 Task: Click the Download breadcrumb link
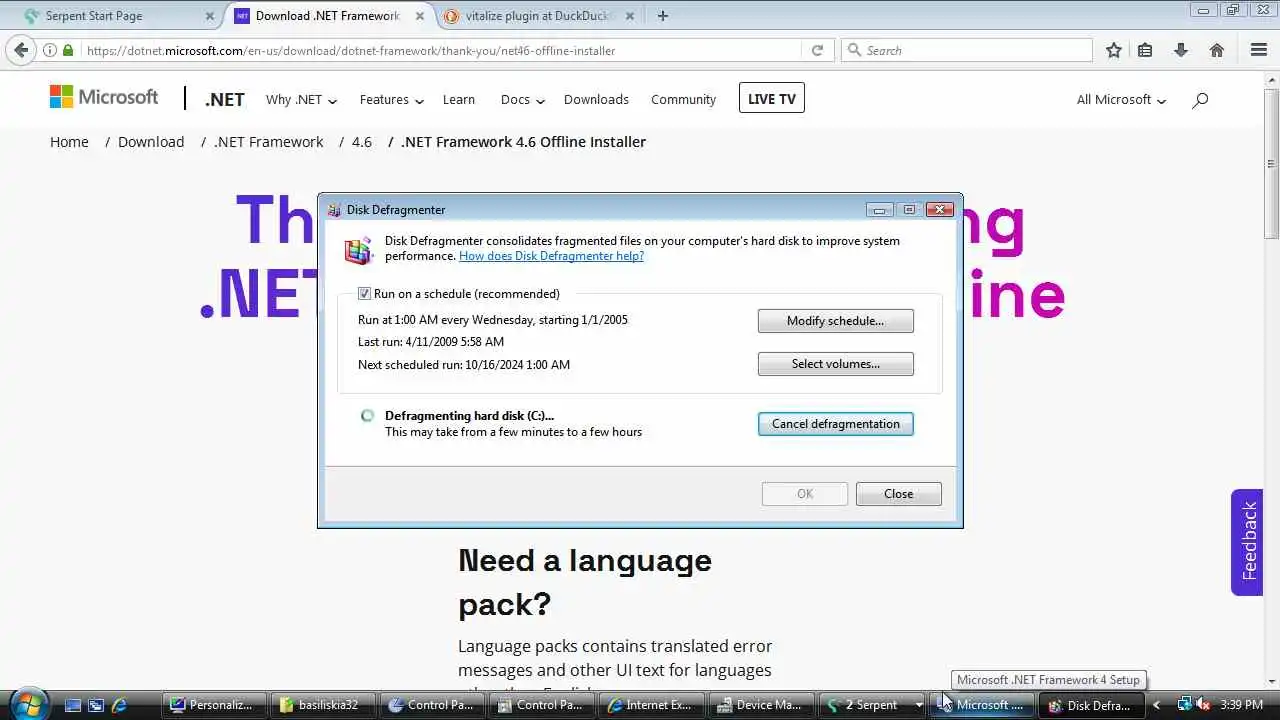(x=151, y=142)
